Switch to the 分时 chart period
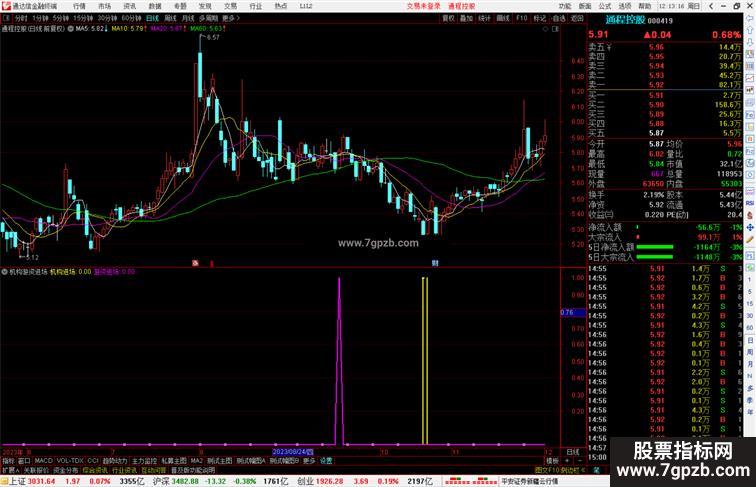This screenshot has width=756, height=487. pos(21,18)
